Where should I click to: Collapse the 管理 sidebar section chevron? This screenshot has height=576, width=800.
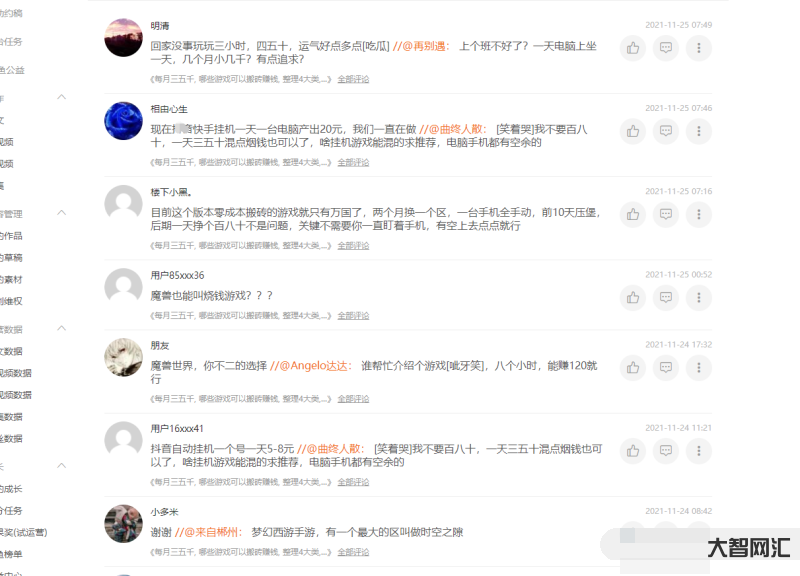click(x=62, y=213)
